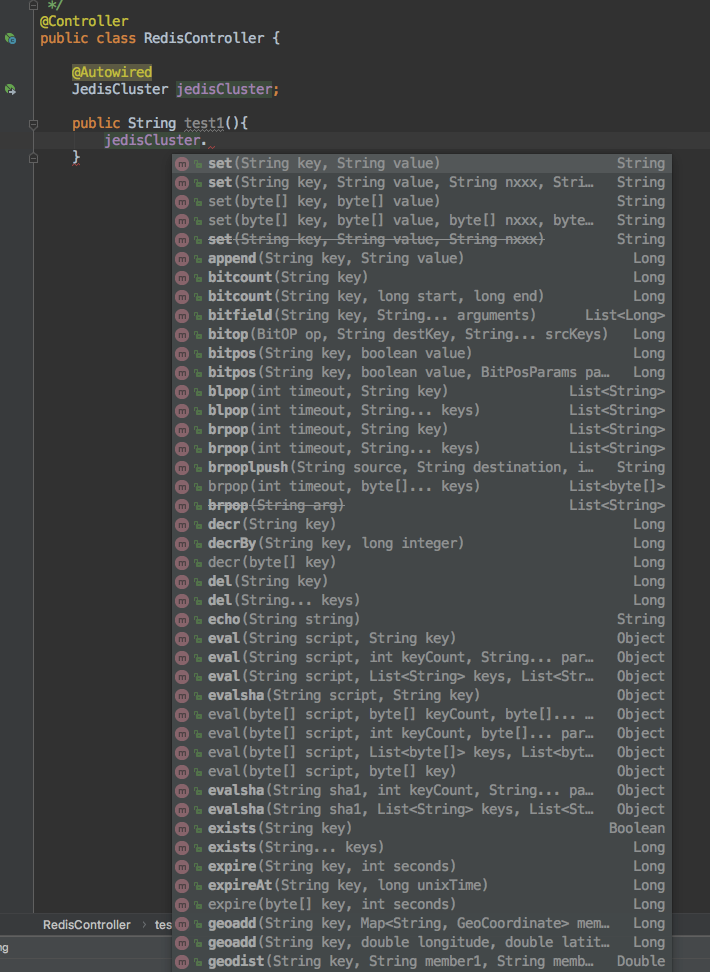The height and width of the screenshot is (972, 710).
Task: Click the test1 method name in editor
Action: [x=204, y=123]
